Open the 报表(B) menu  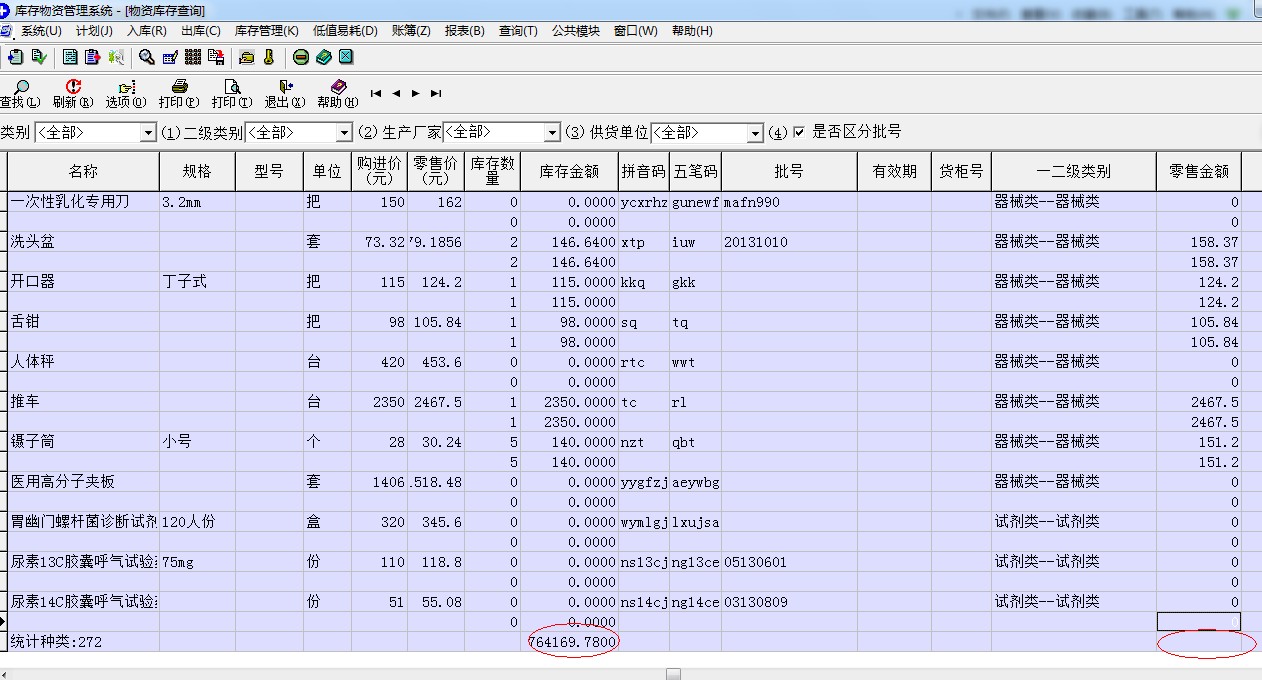(x=464, y=31)
